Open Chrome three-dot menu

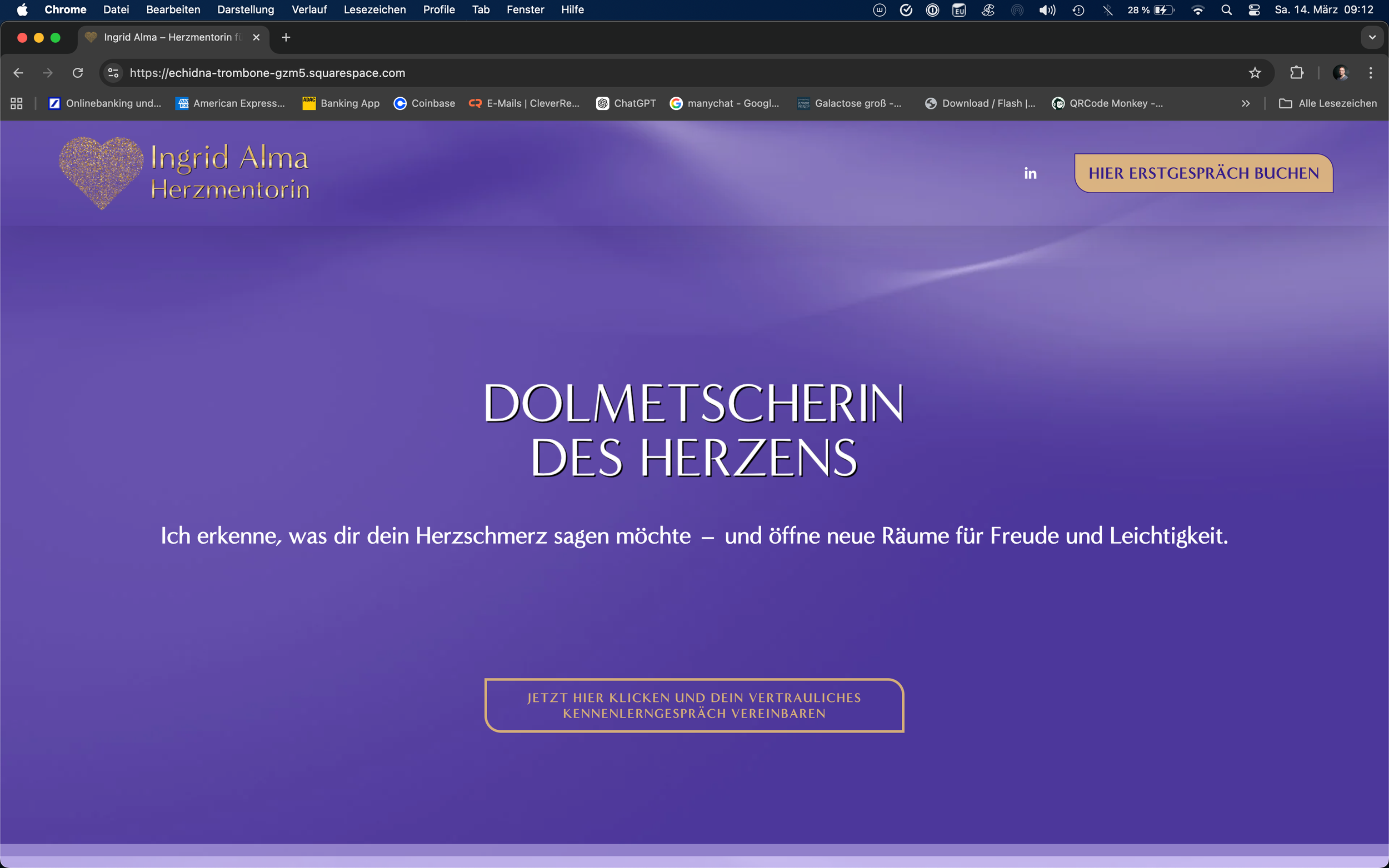click(x=1371, y=73)
